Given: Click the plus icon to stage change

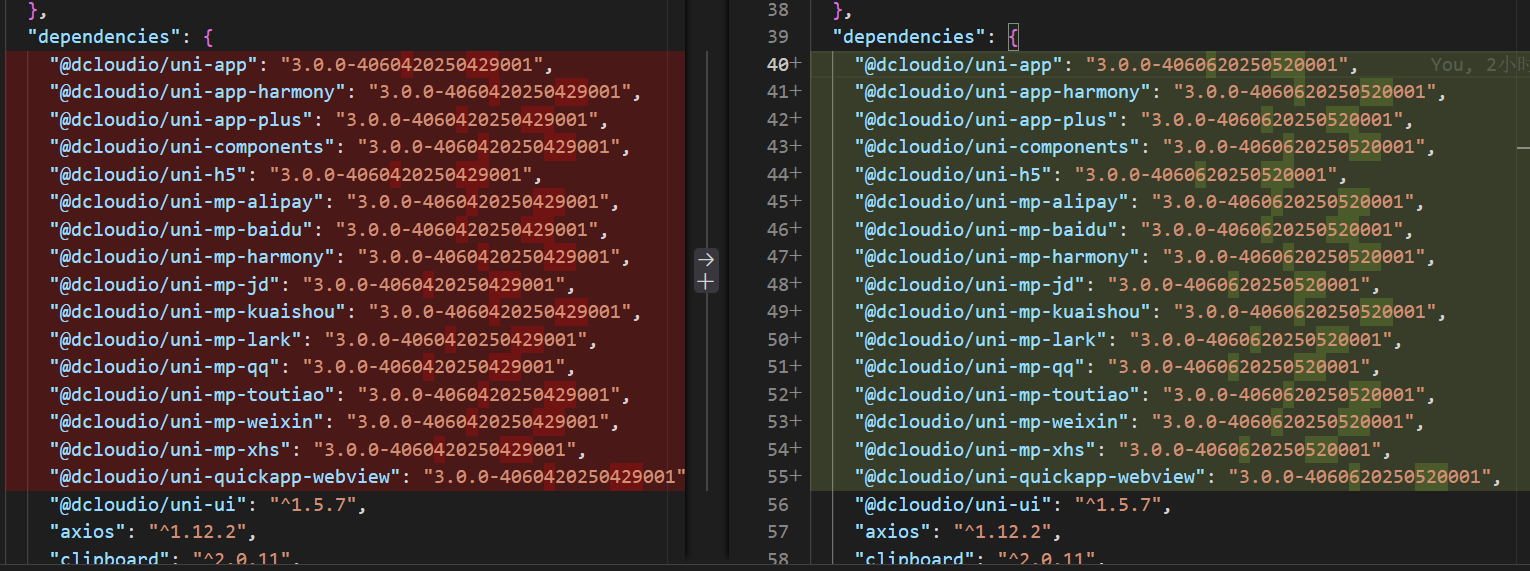Looking at the screenshot, I should (x=706, y=282).
